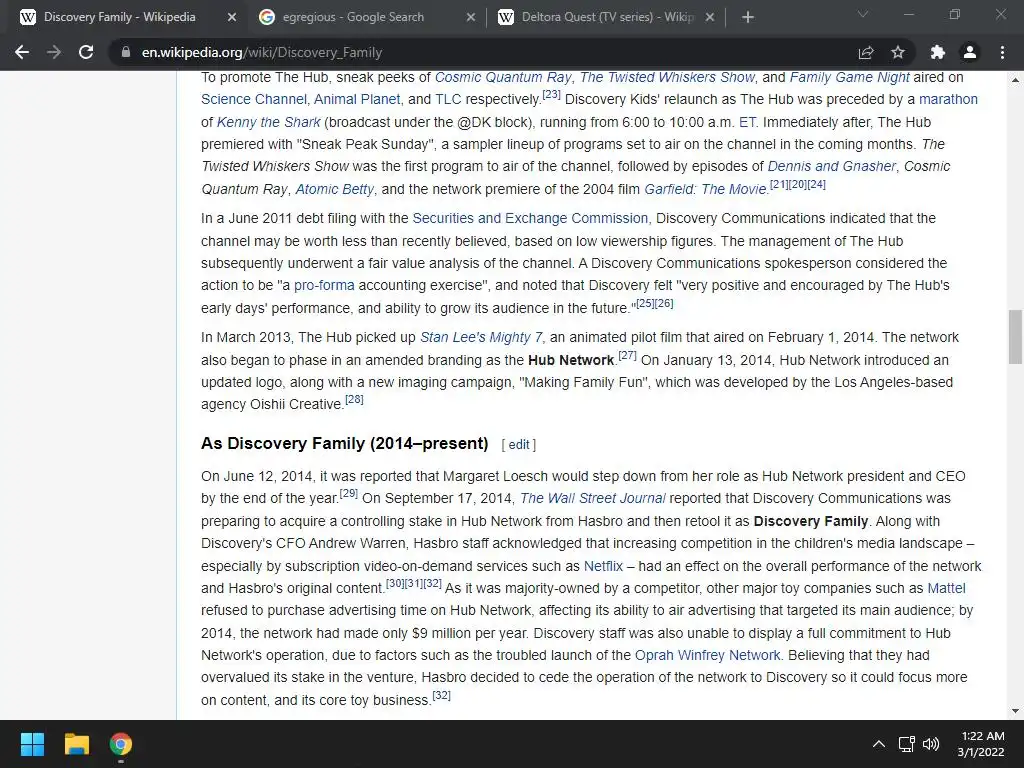Open Chrome extensions puzzle icon
The width and height of the screenshot is (1024, 768).
[938, 52]
